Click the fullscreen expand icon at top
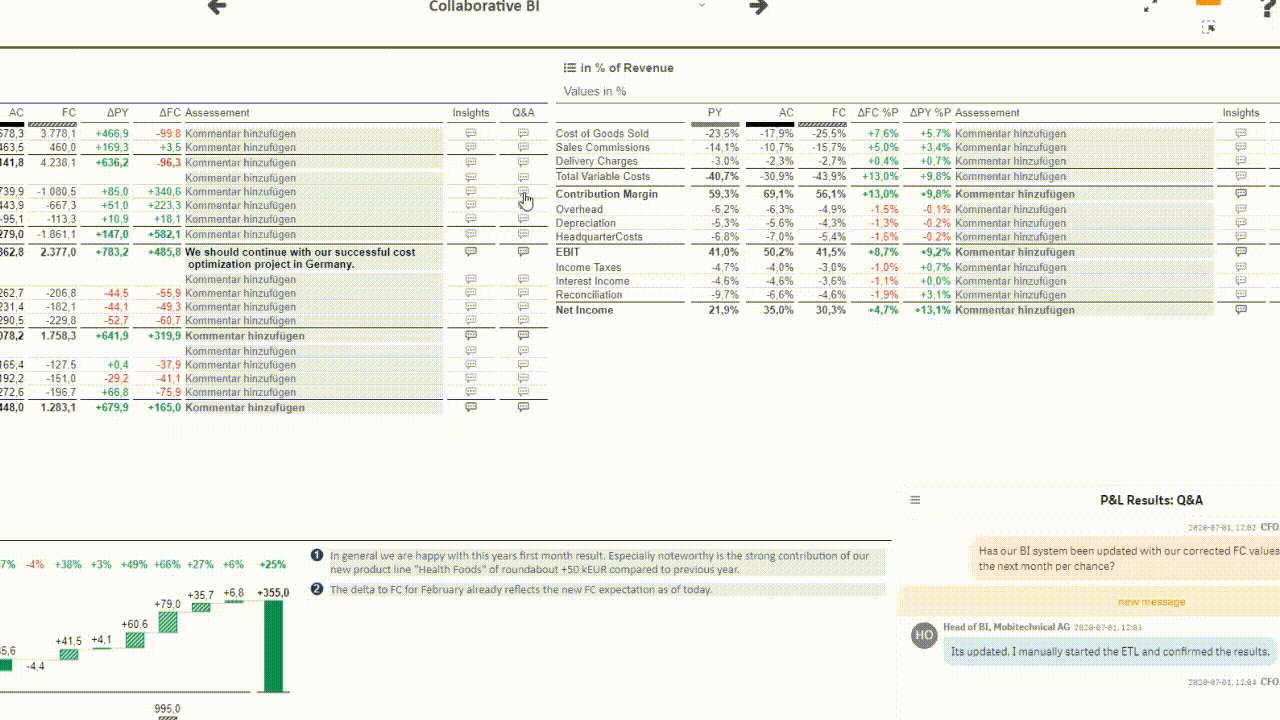 1150,6
